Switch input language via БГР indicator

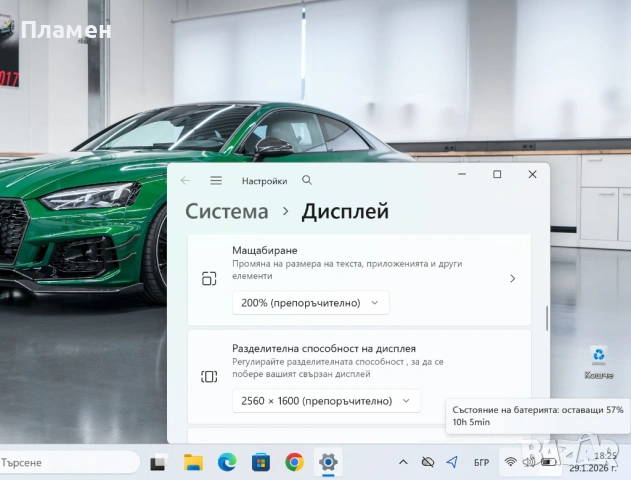(x=481, y=463)
